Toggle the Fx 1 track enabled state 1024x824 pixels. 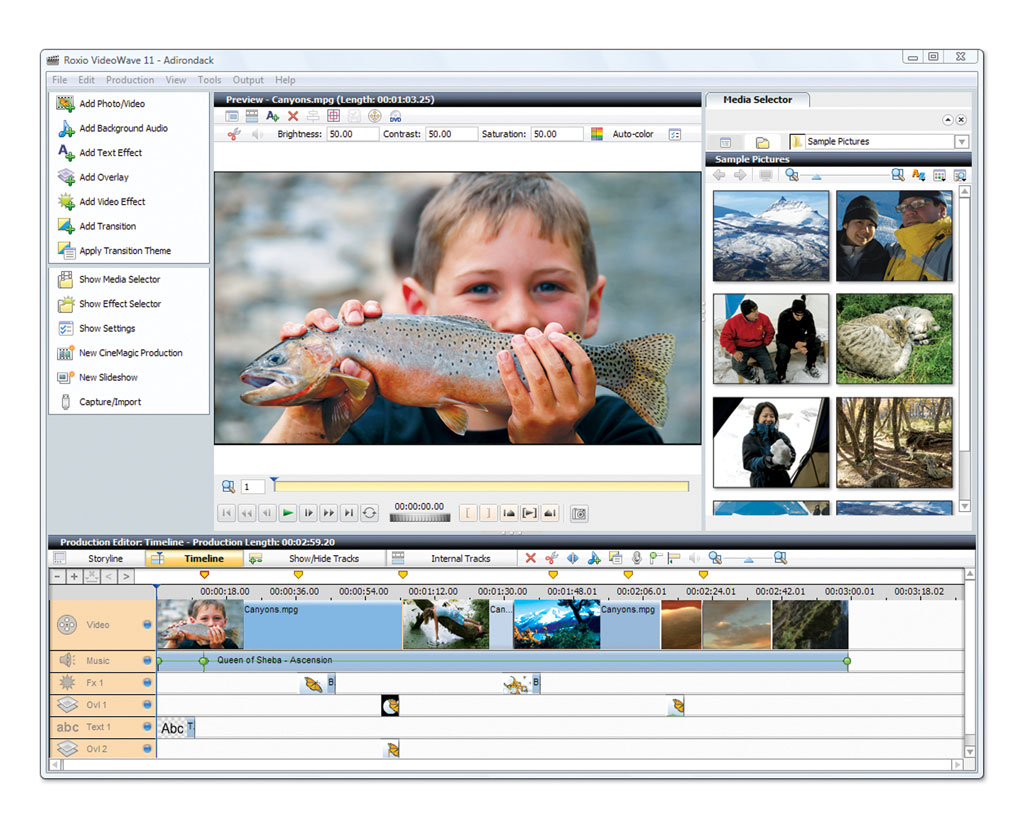point(147,683)
